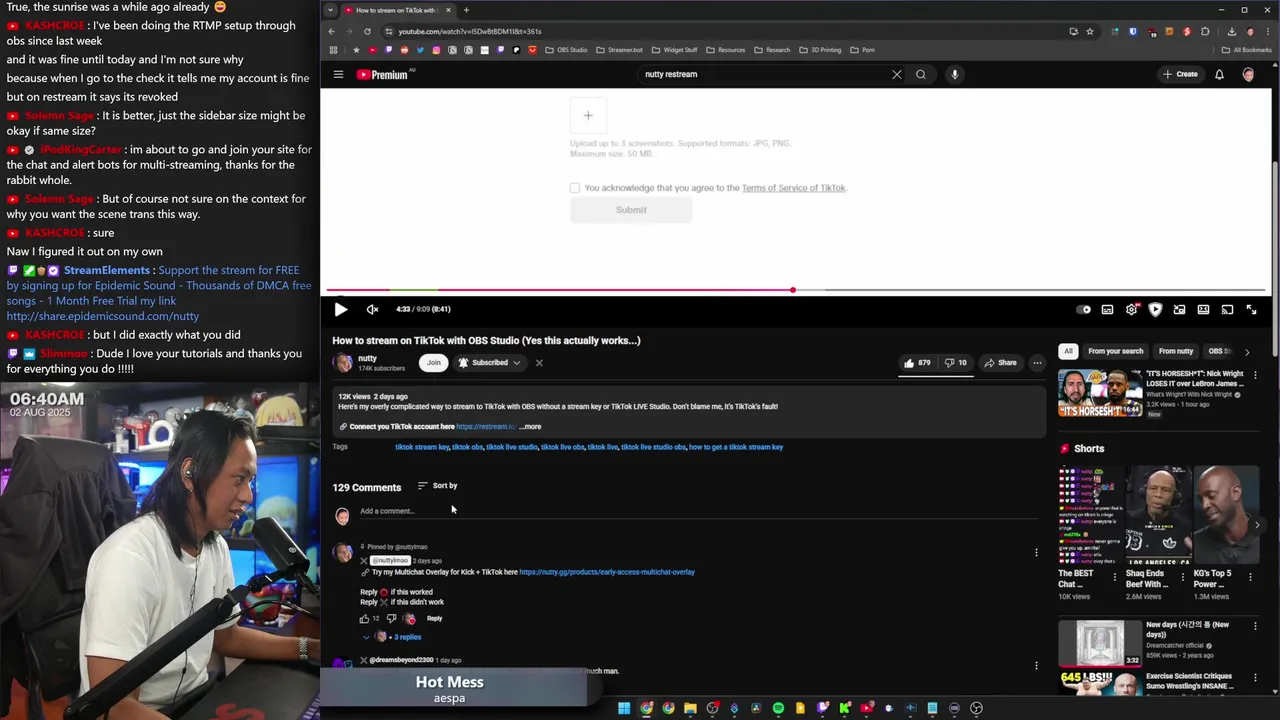Open Sort by comments dropdown
The height and width of the screenshot is (720, 1280).
[x=437, y=486]
